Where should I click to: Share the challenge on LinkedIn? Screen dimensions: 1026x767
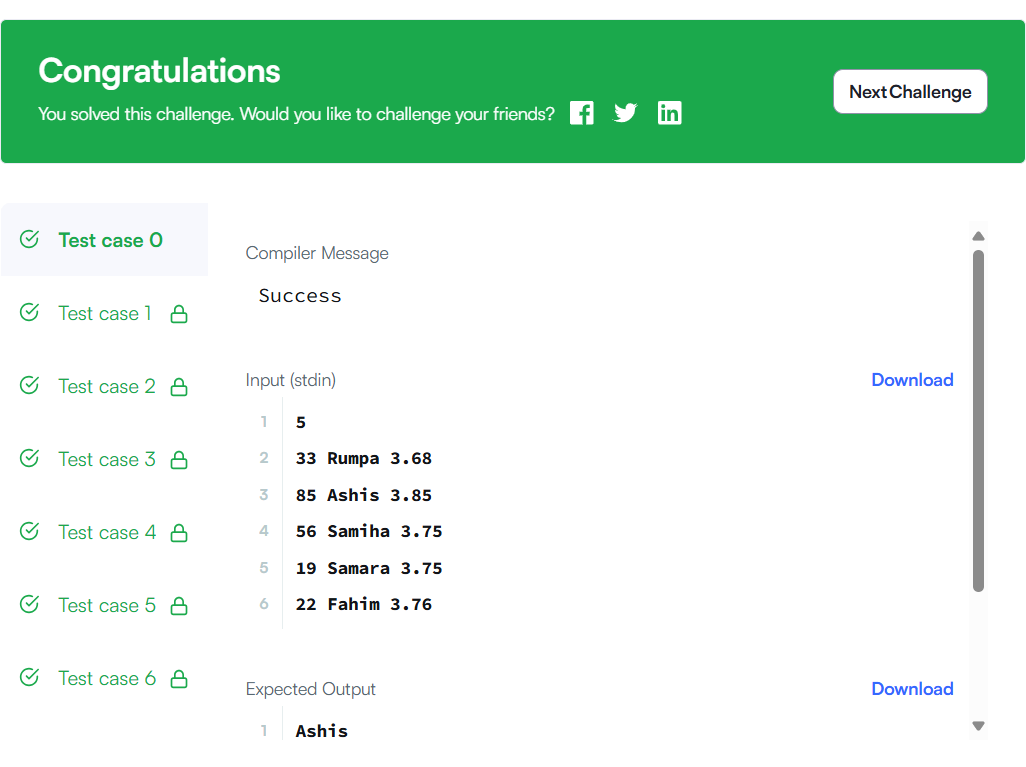tap(669, 113)
